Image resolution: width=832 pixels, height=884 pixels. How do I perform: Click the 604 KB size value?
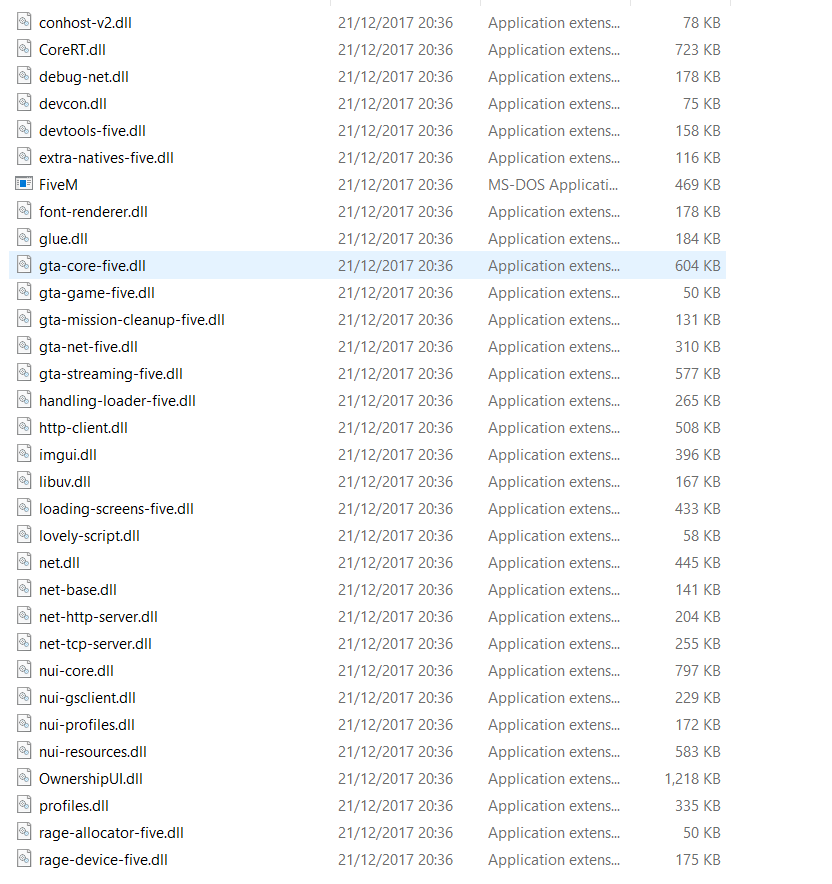(698, 266)
